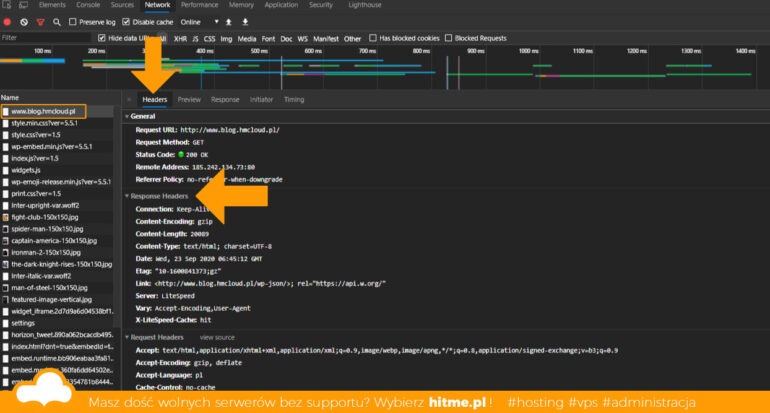Open the Performance tab
Image resolution: width=770 pixels, height=413 pixels.
[199, 5]
